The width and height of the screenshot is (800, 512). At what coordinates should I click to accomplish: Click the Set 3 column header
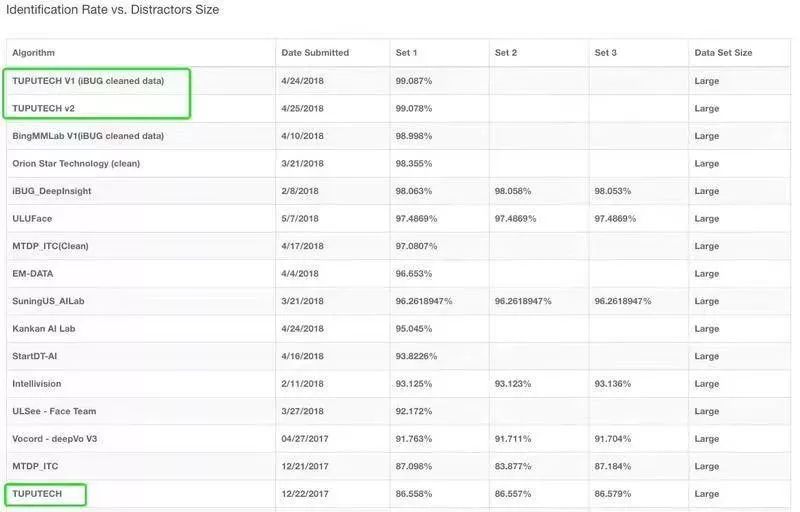[x=606, y=53]
